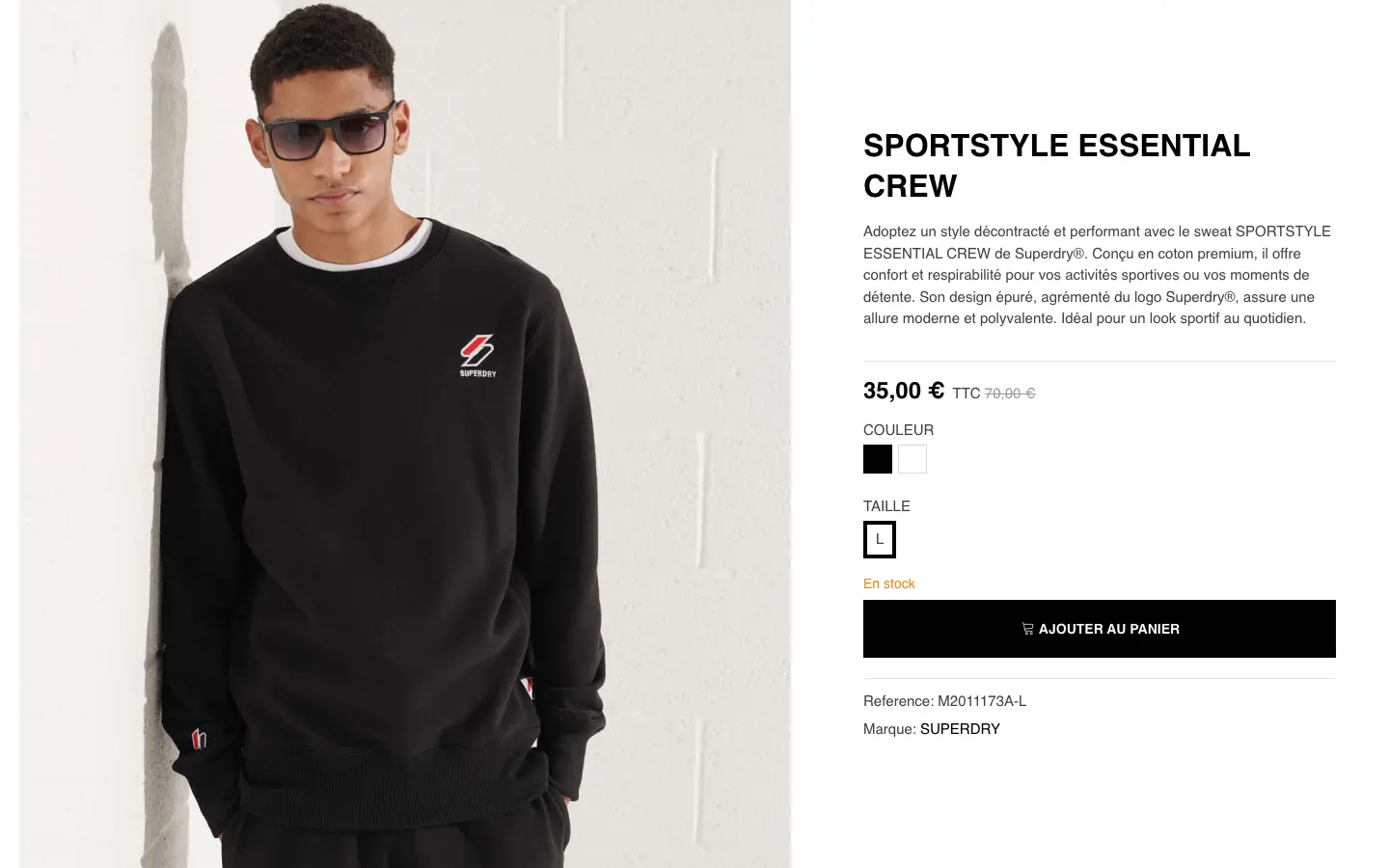Click the SPORTSTYLE ESSENTIAL CREW title

coord(1056,165)
